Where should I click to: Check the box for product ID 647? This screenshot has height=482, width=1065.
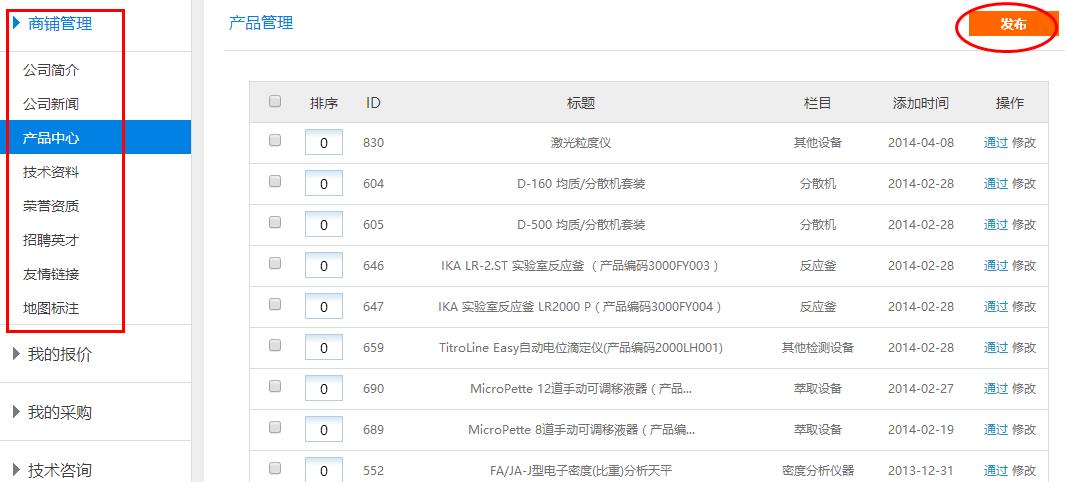pyautogui.click(x=275, y=304)
